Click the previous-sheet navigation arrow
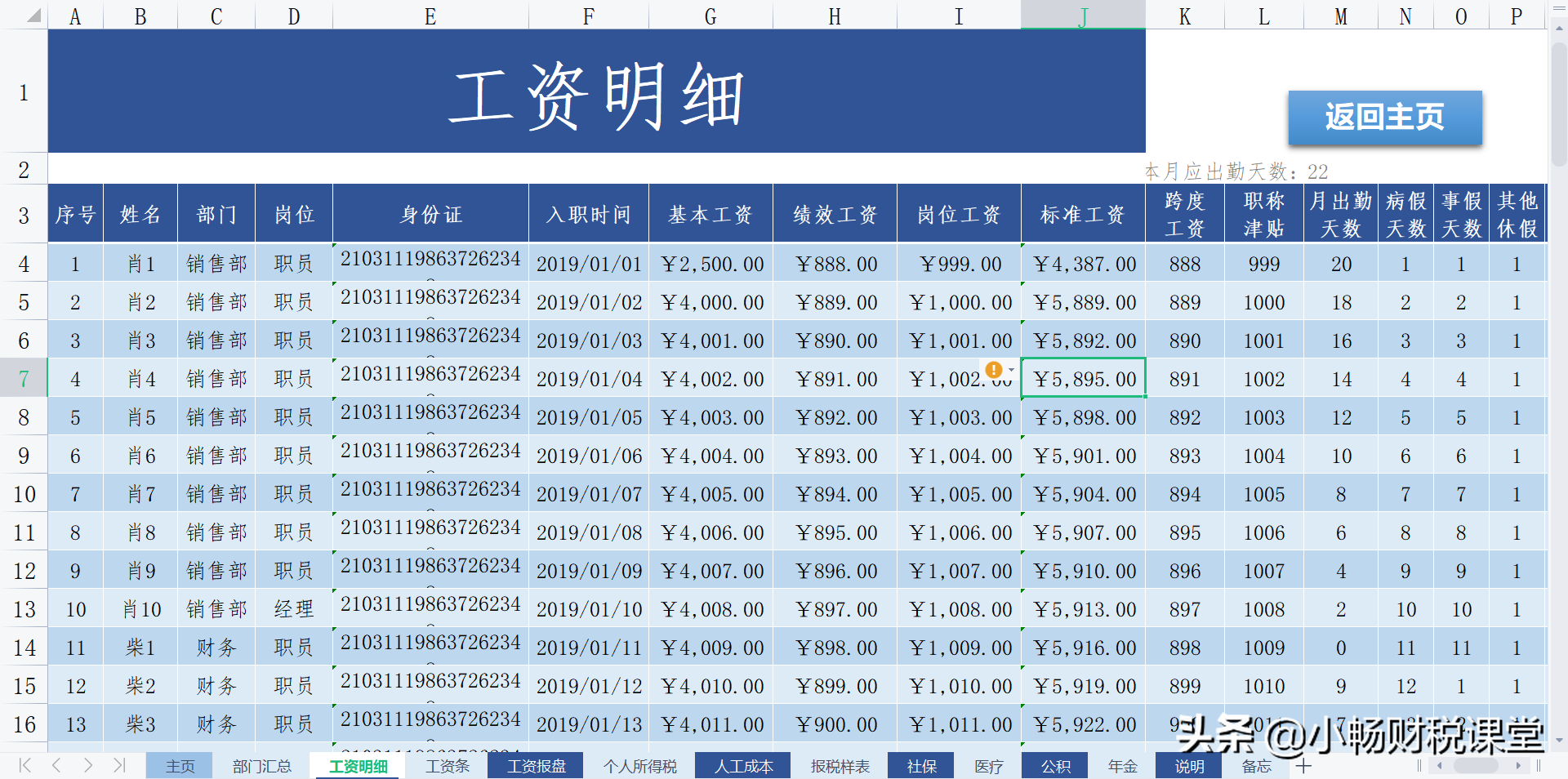Image resolution: width=1568 pixels, height=779 pixels. click(x=56, y=766)
